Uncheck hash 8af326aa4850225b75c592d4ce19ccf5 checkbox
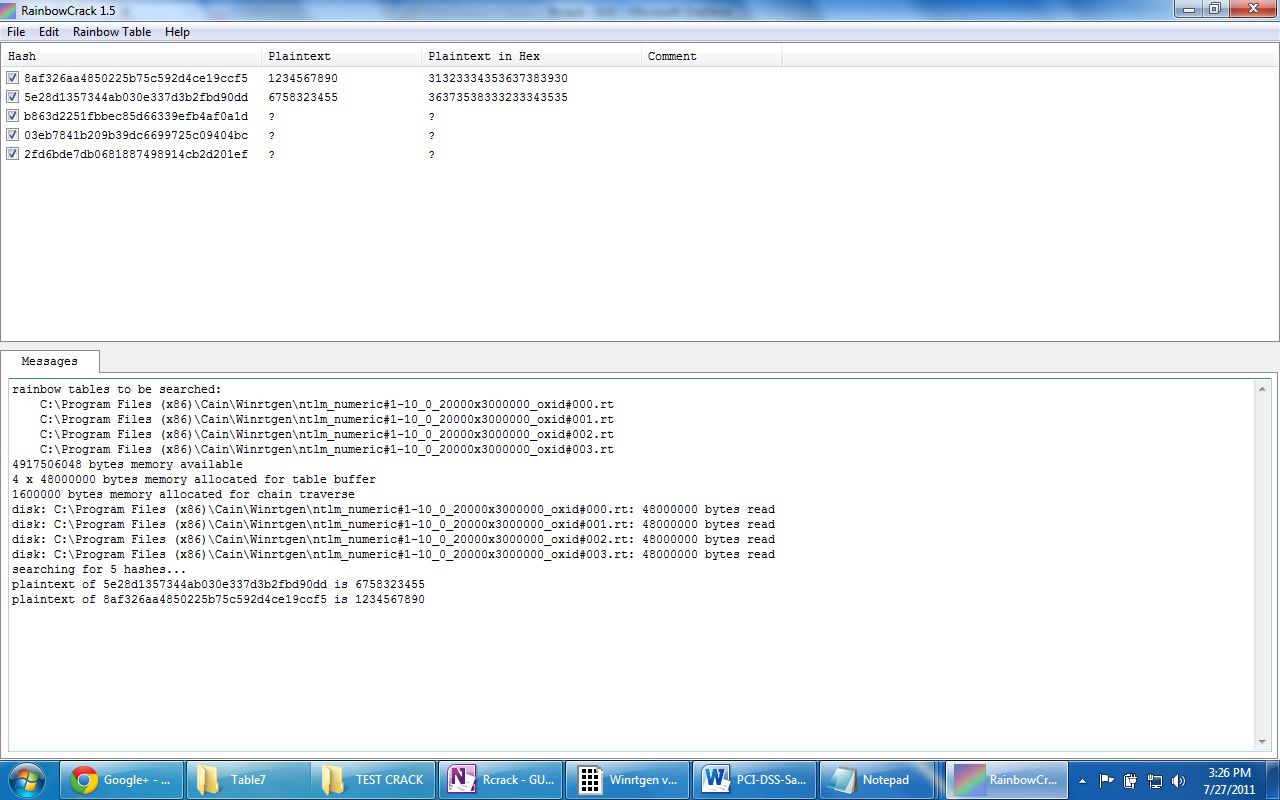This screenshot has width=1280, height=800. click(13, 78)
